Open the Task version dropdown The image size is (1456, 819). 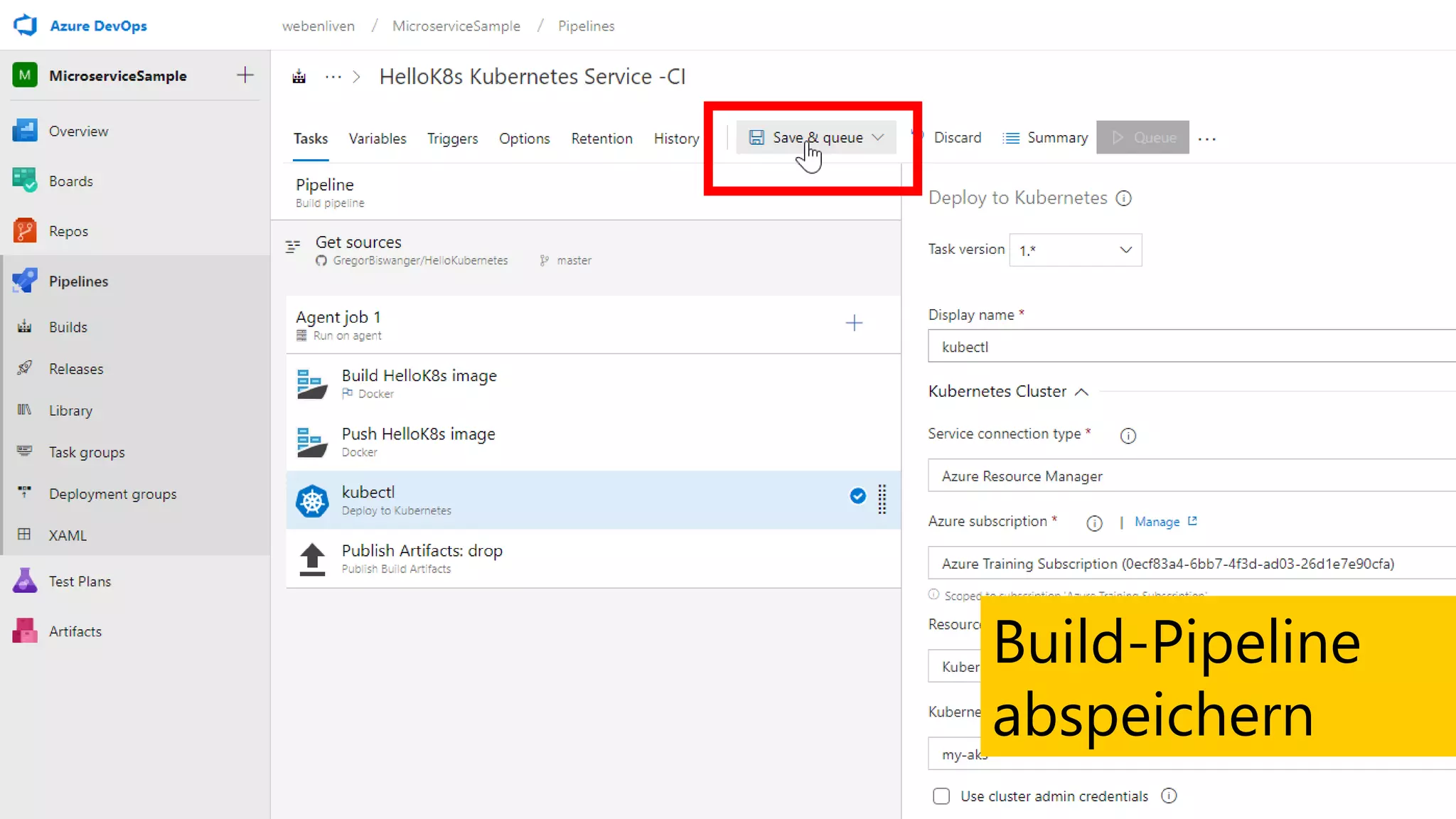(1075, 250)
